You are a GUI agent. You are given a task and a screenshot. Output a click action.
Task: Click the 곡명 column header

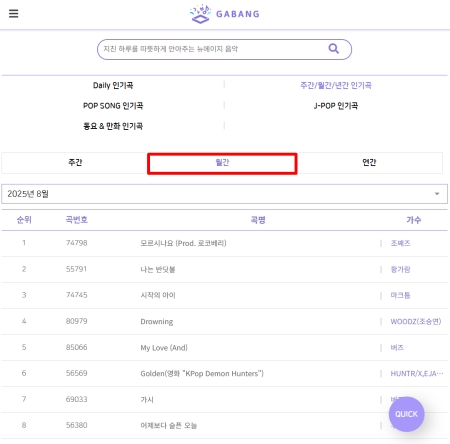pos(258,220)
